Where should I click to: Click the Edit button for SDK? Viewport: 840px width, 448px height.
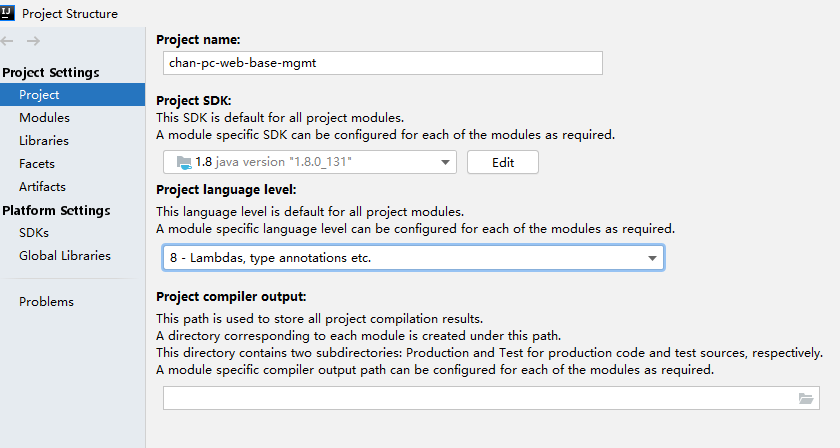(502, 162)
